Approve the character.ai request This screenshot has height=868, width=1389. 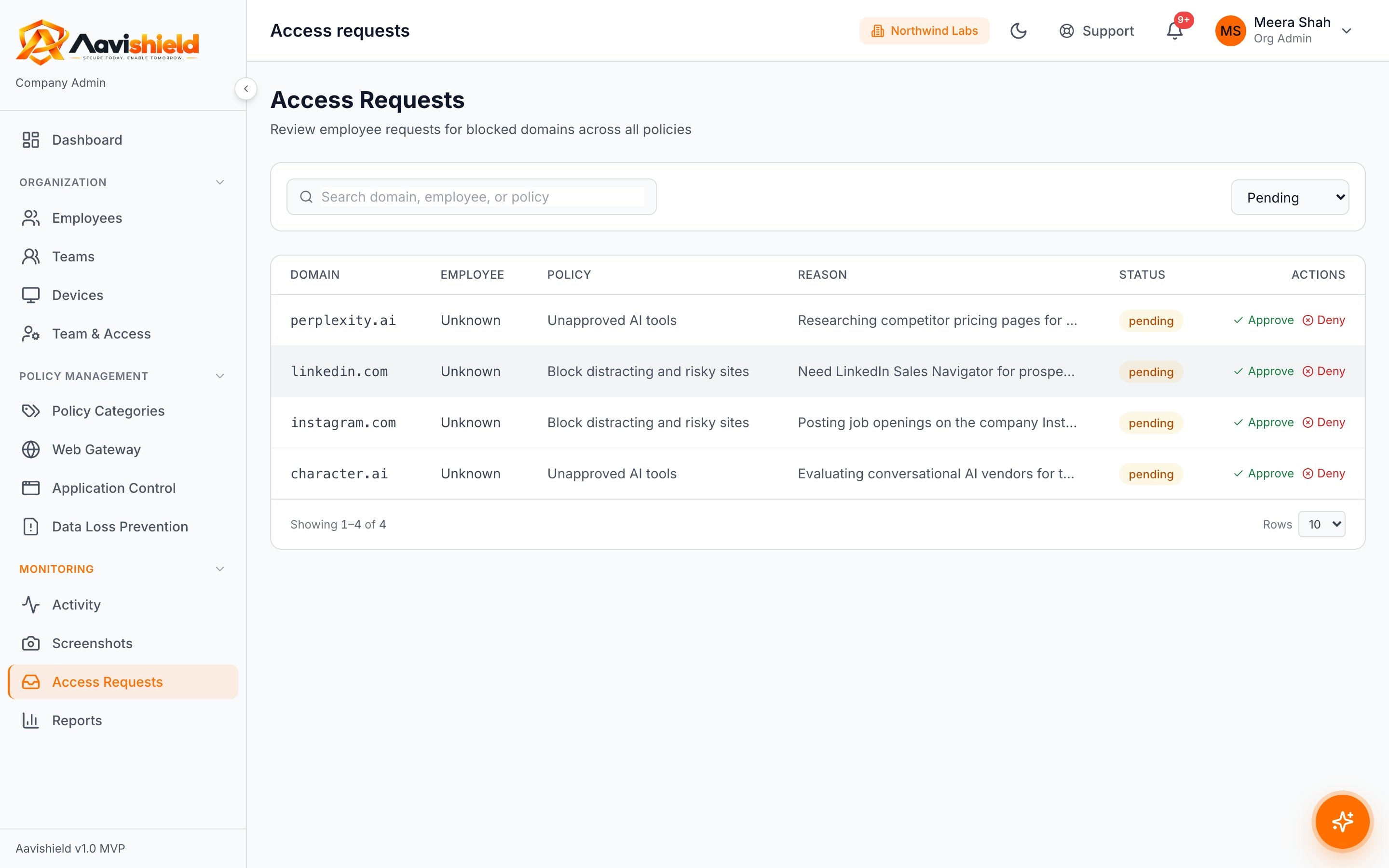coord(1263,474)
